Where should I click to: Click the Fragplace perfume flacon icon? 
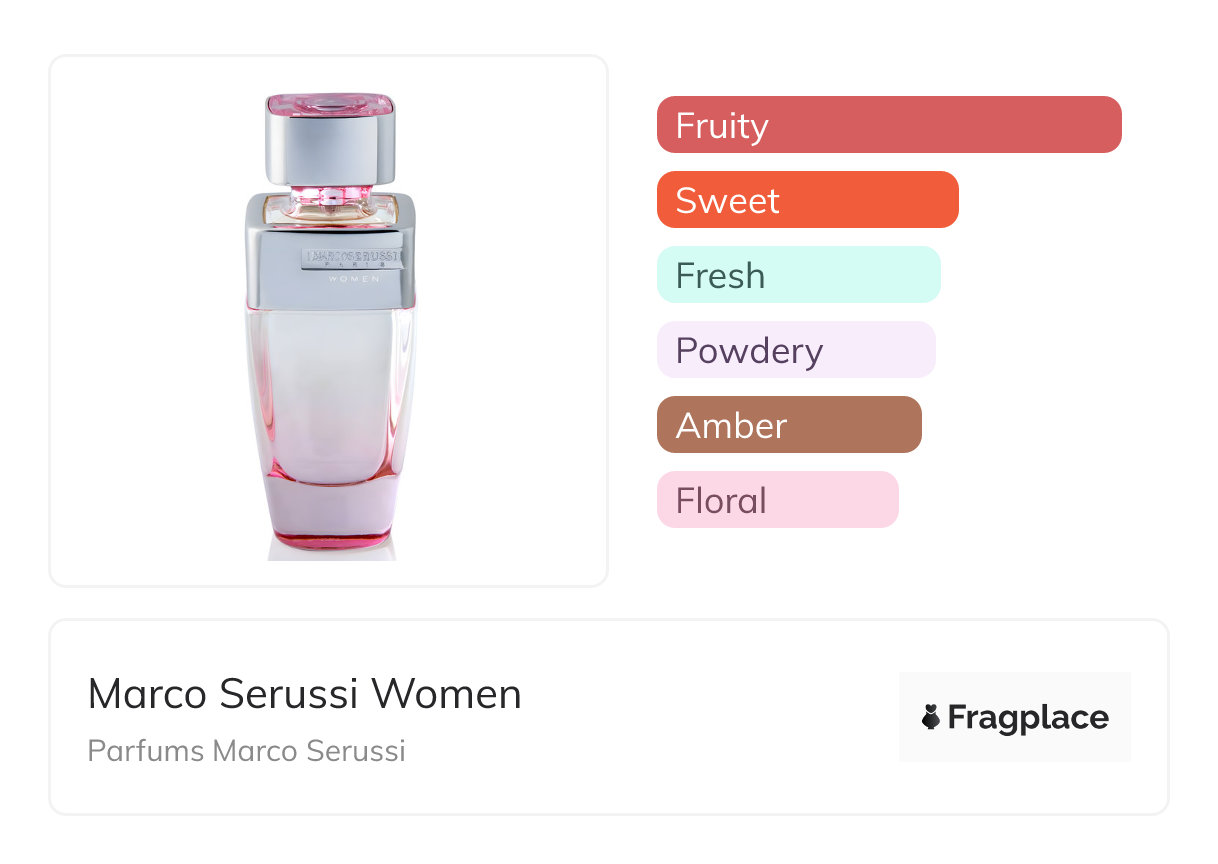931,717
